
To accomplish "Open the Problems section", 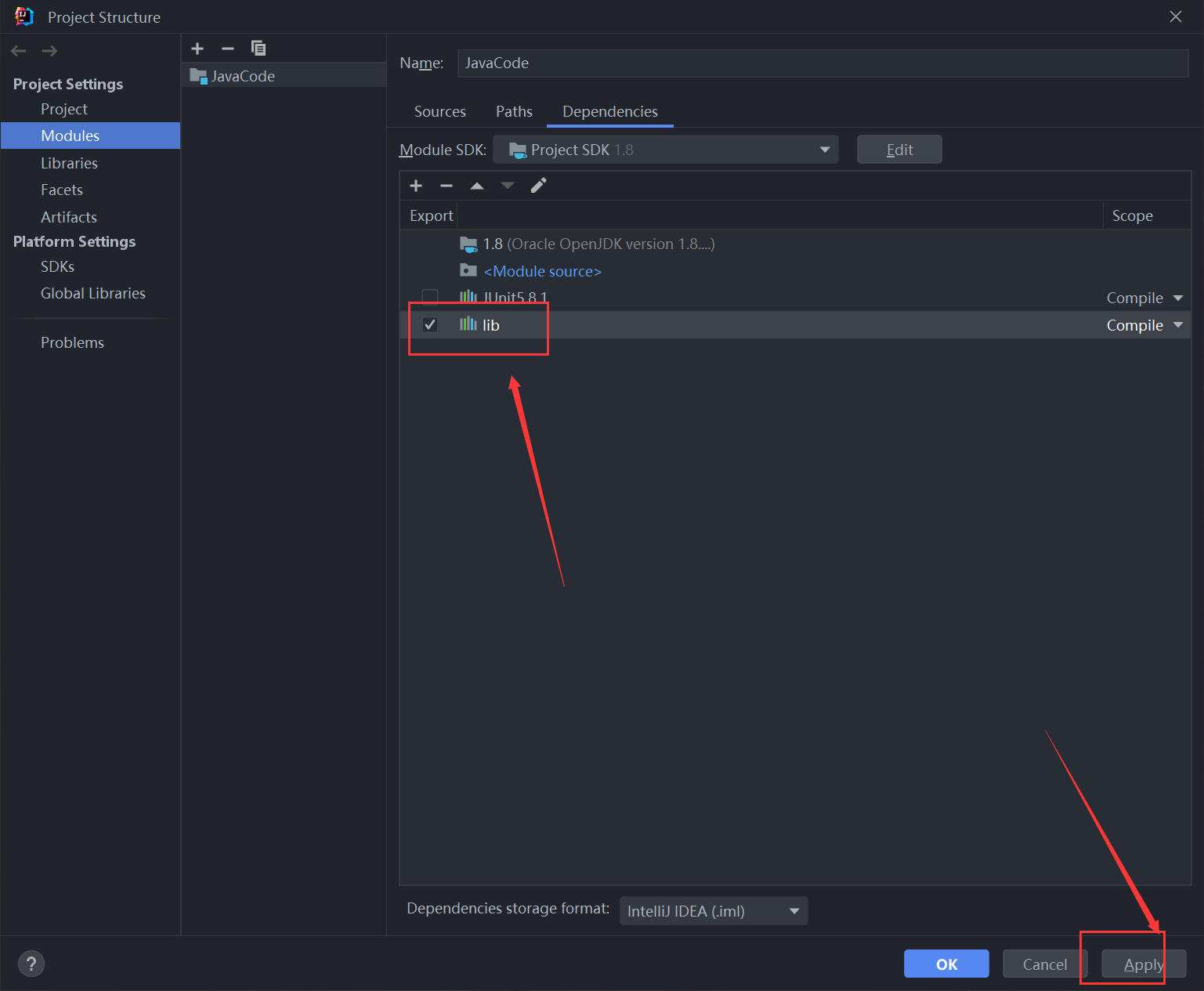I will pyautogui.click(x=72, y=342).
